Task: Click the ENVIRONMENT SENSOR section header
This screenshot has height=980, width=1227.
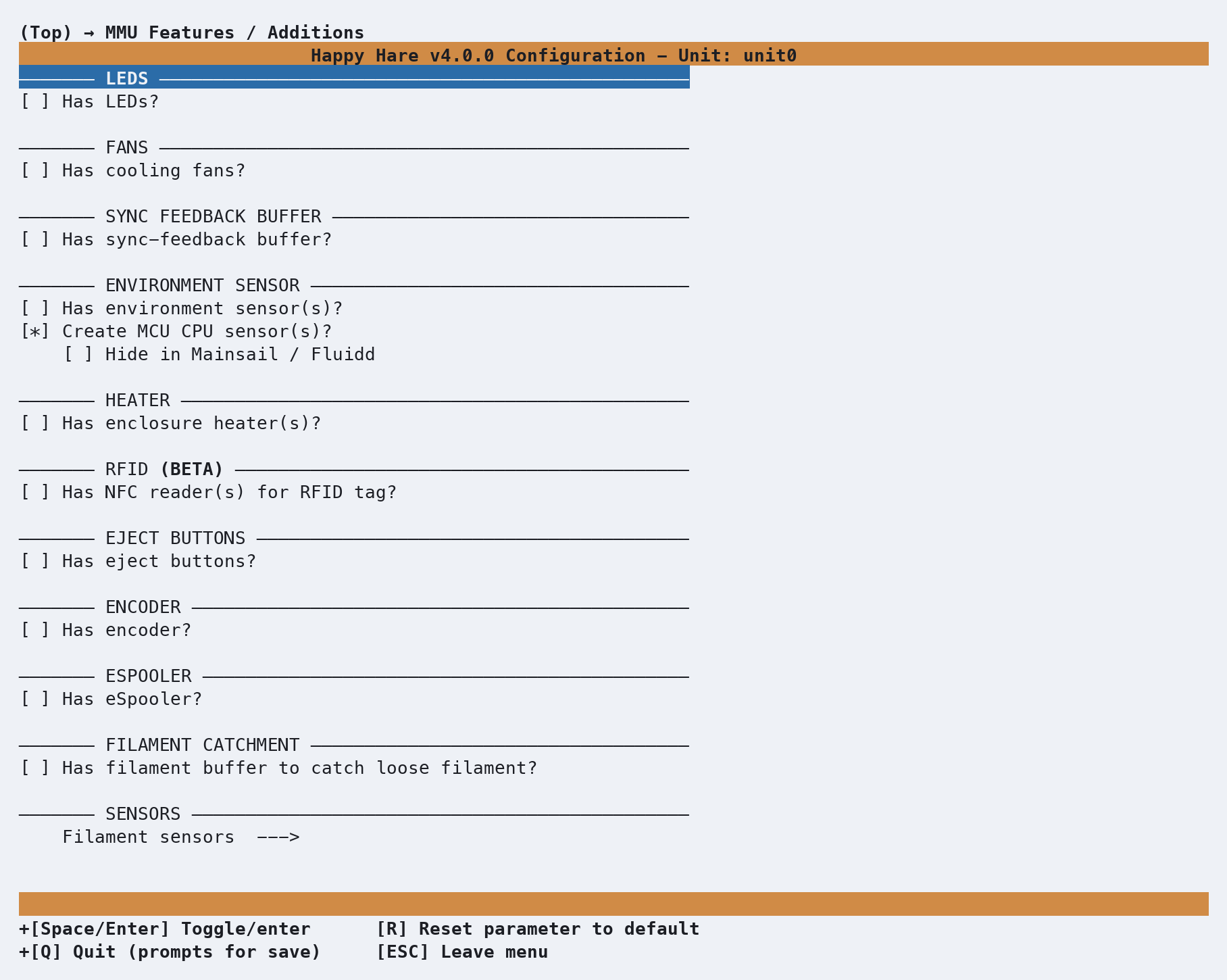Action: pos(354,286)
